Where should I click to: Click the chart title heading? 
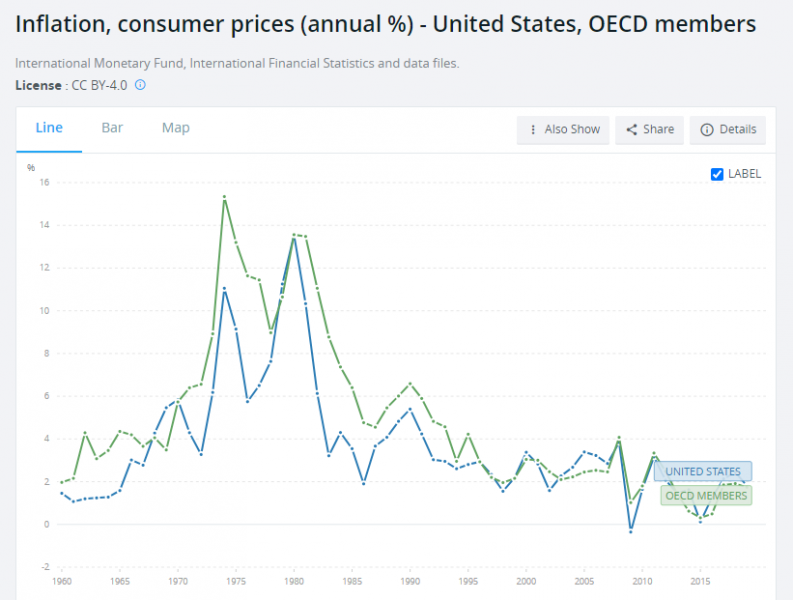coord(385,22)
